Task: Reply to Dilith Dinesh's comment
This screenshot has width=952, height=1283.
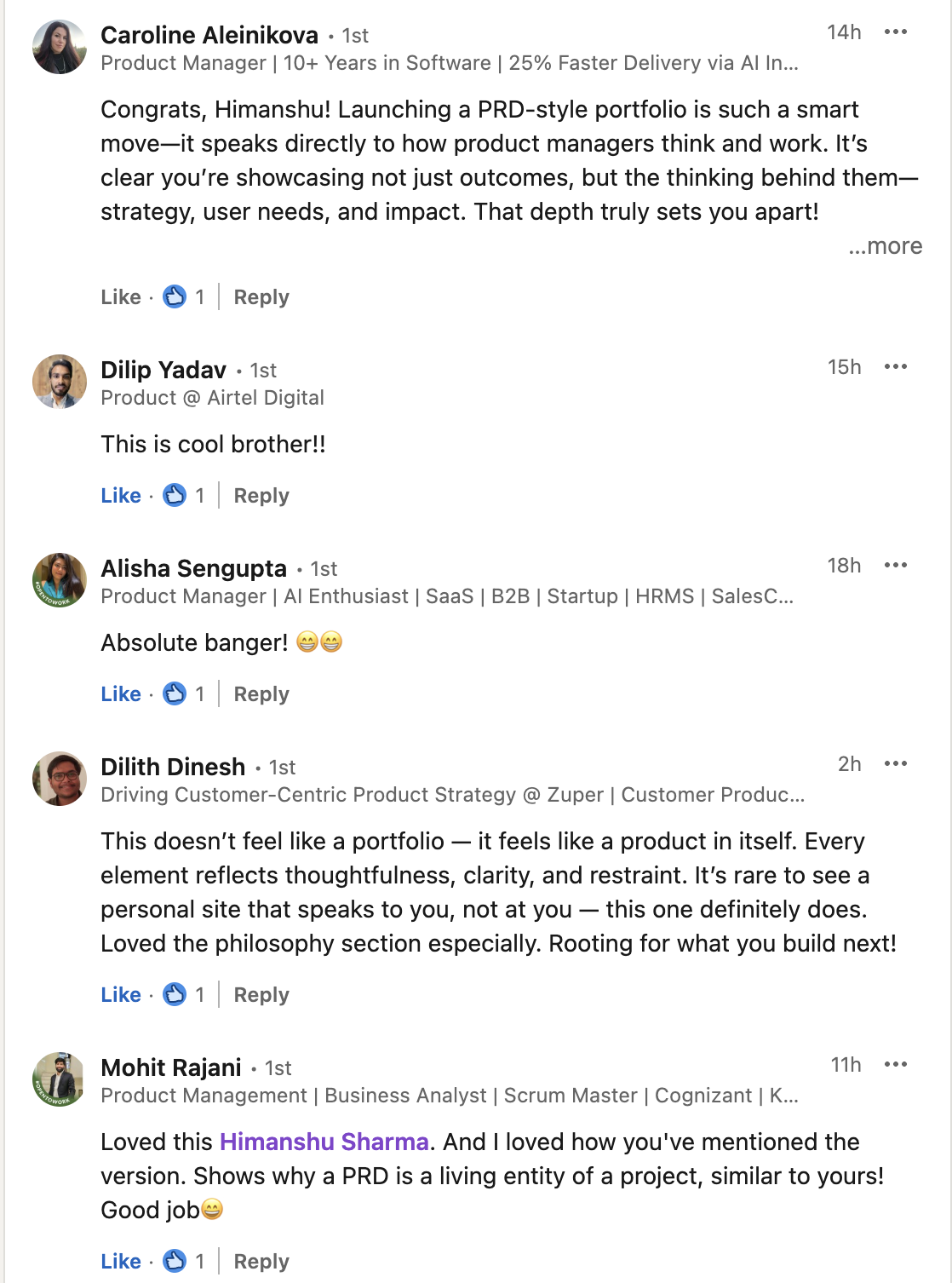Action: pyautogui.click(x=261, y=995)
